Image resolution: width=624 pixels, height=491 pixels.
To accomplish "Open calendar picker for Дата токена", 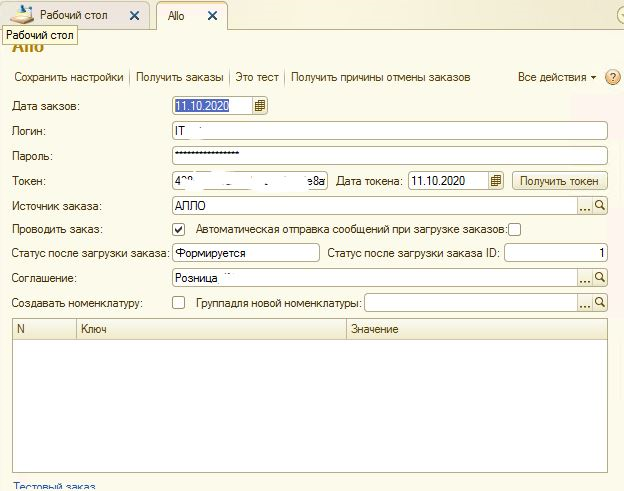I will (x=495, y=181).
